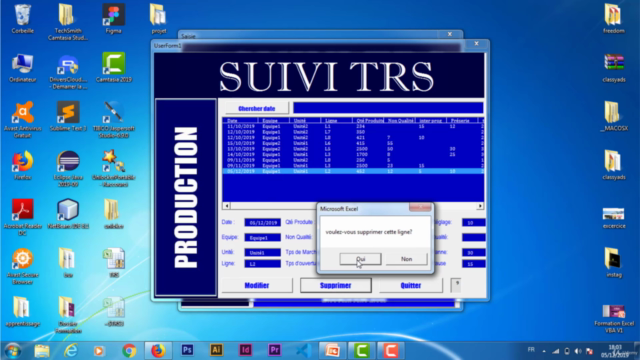The image size is (640, 360).
Task: Click the list's left scroll arrow
Action: pyautogui.click(x=227, y=206)
